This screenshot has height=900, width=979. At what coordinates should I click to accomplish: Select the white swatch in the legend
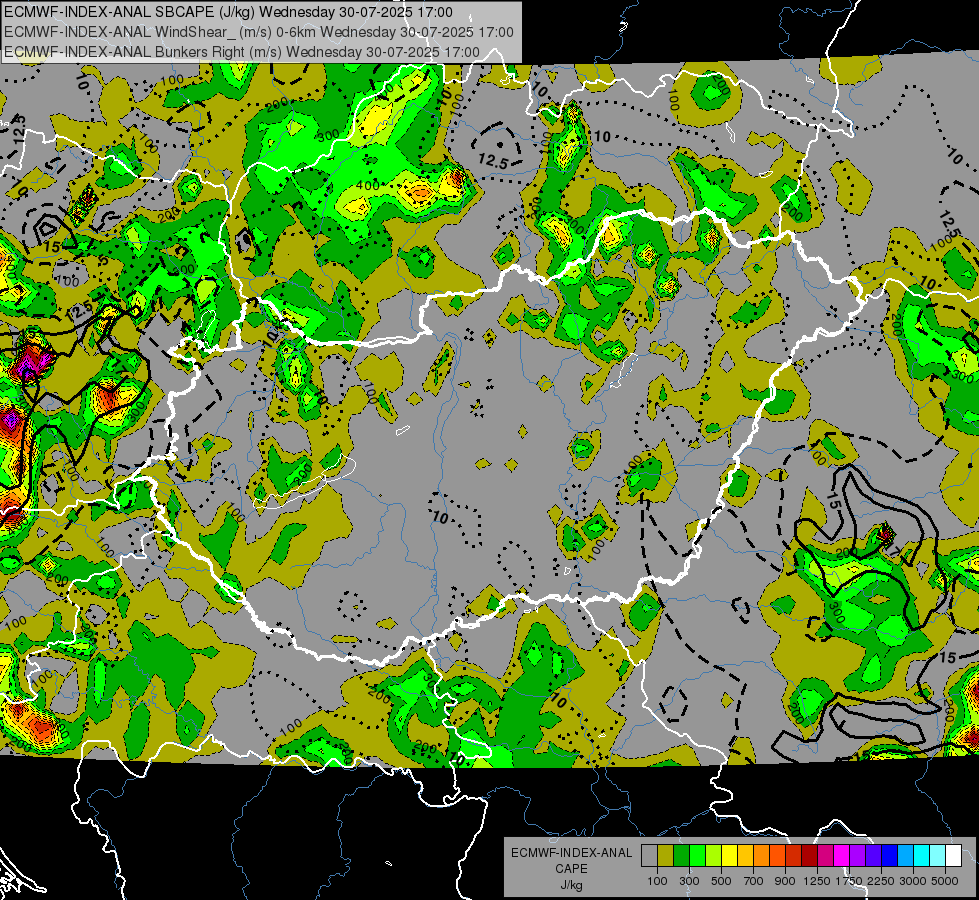click(953, 856)
